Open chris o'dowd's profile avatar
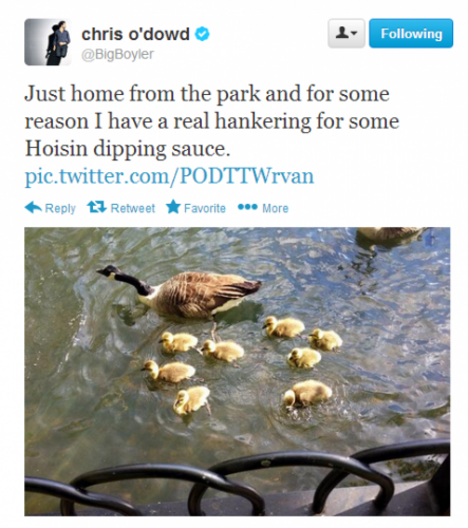The width and height of the screenshot is (468, 528). tap(47, 42)
